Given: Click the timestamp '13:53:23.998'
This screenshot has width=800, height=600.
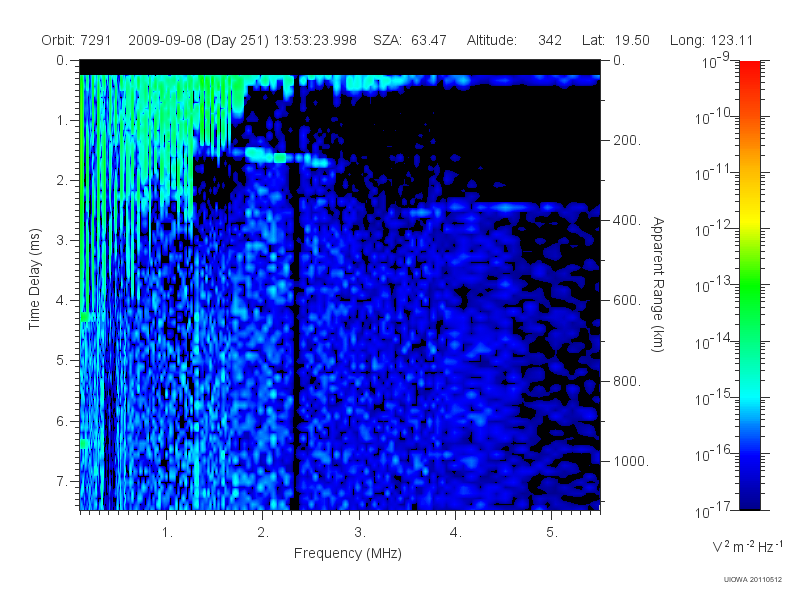Looking at the screenshot, I should click(315, 40).
